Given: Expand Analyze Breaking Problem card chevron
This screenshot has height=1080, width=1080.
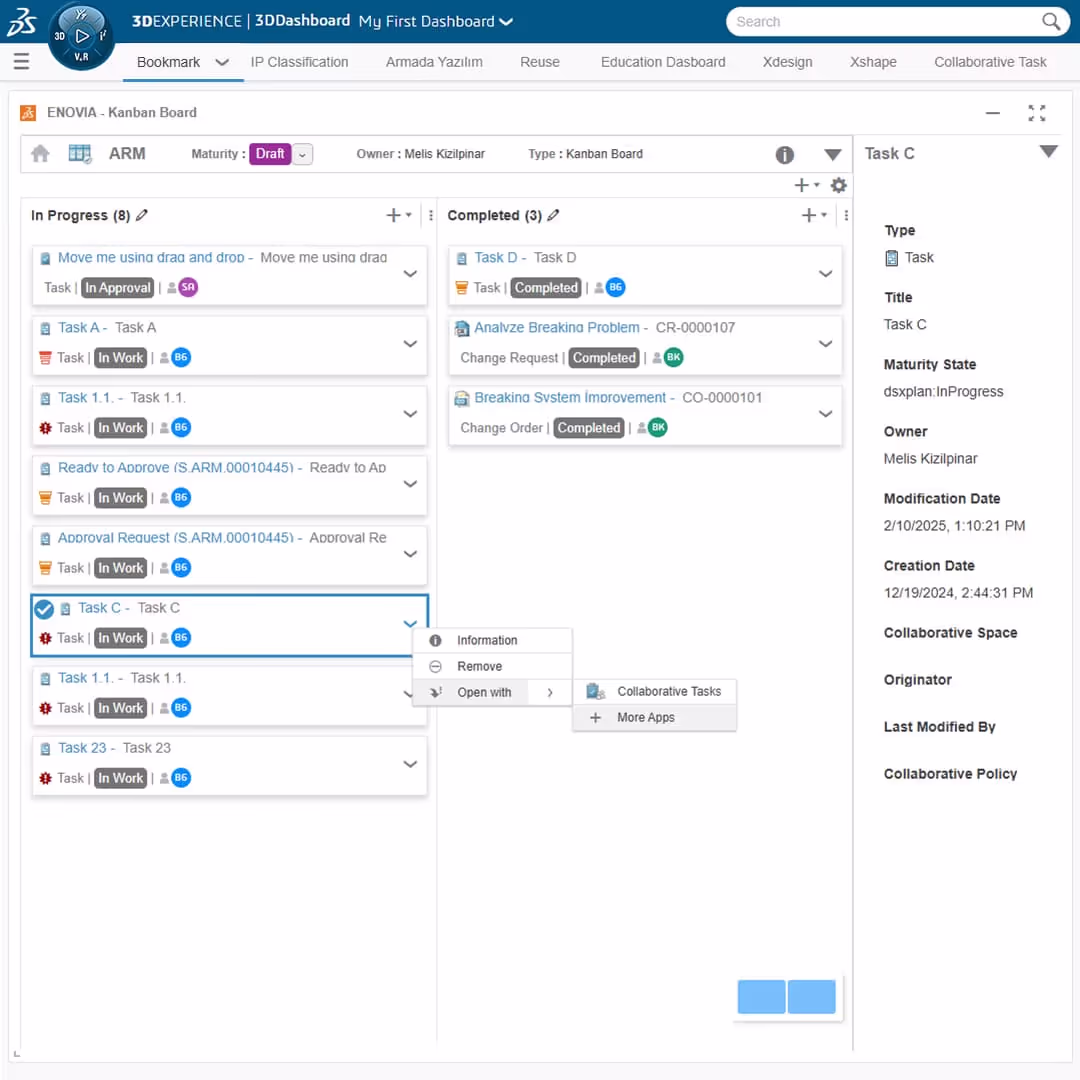Looking at the screenshot, I should tap(825, 344).
